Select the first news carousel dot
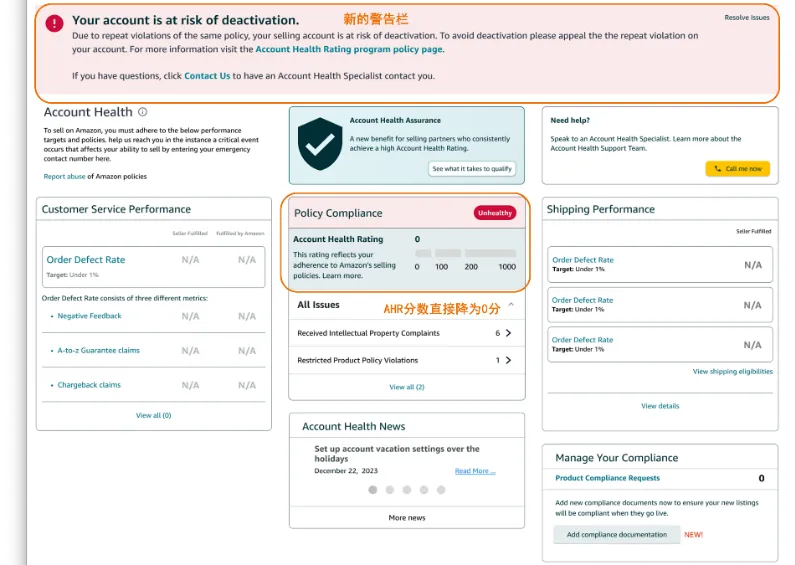796x565 pixels. point(373,490)
